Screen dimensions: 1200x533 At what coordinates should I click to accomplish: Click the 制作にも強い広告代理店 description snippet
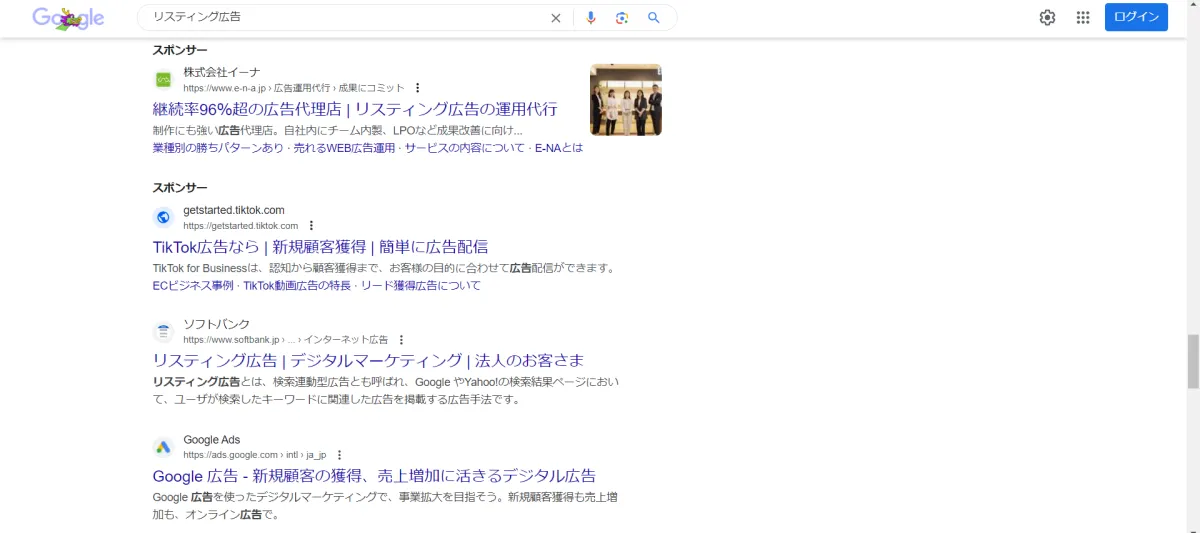(337, 131)
